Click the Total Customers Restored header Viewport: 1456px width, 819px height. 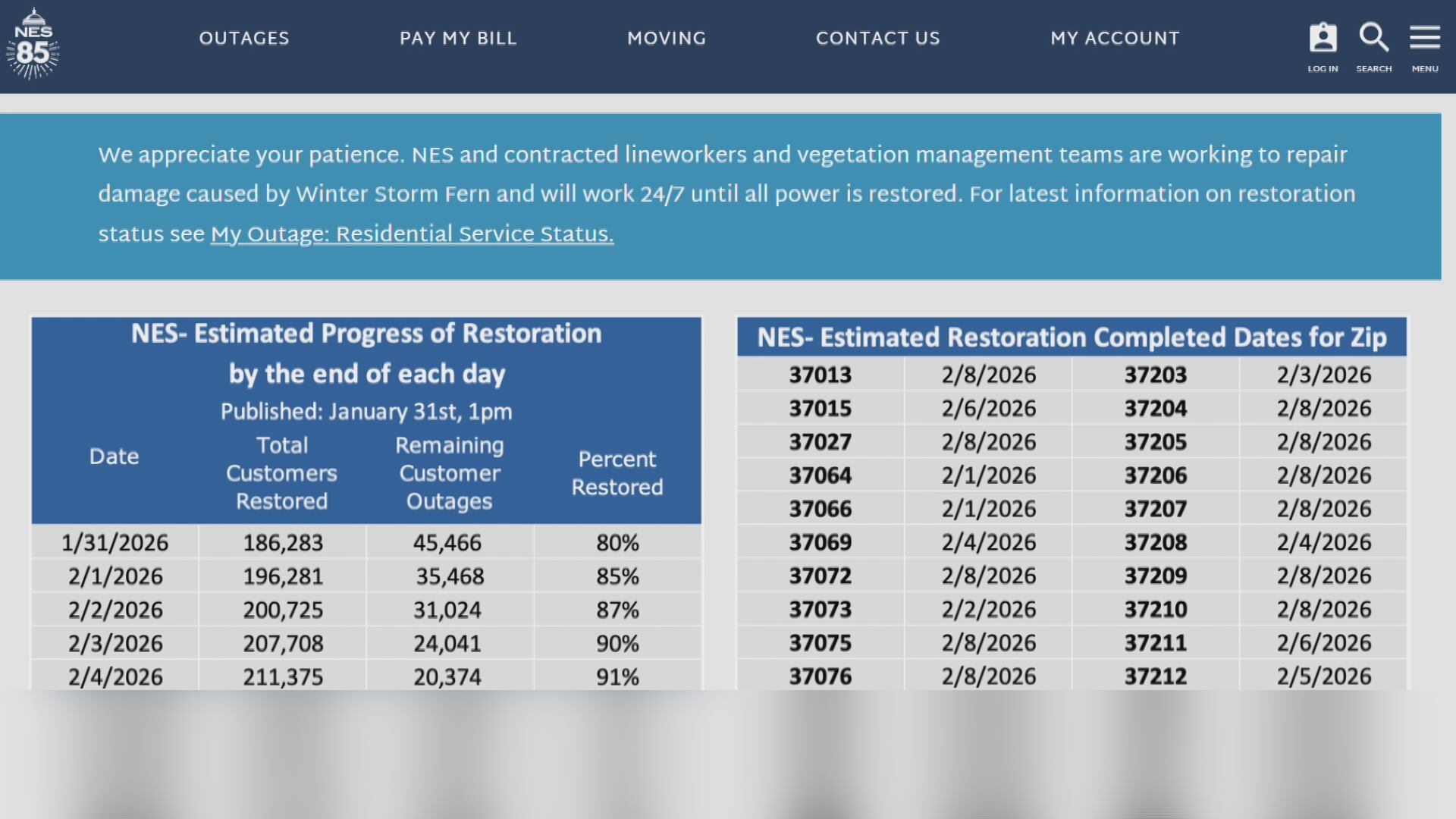click(281, 473)
